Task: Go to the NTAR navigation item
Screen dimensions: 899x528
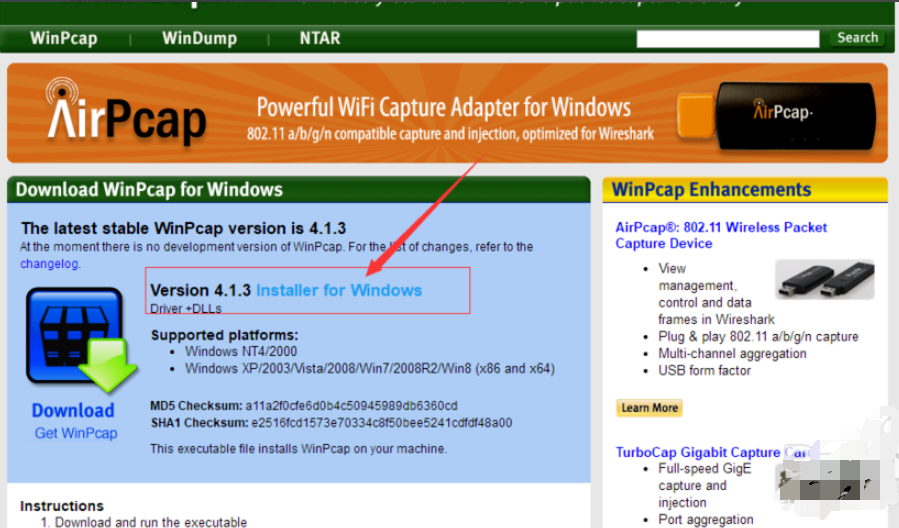Action: tap(320, 39)
